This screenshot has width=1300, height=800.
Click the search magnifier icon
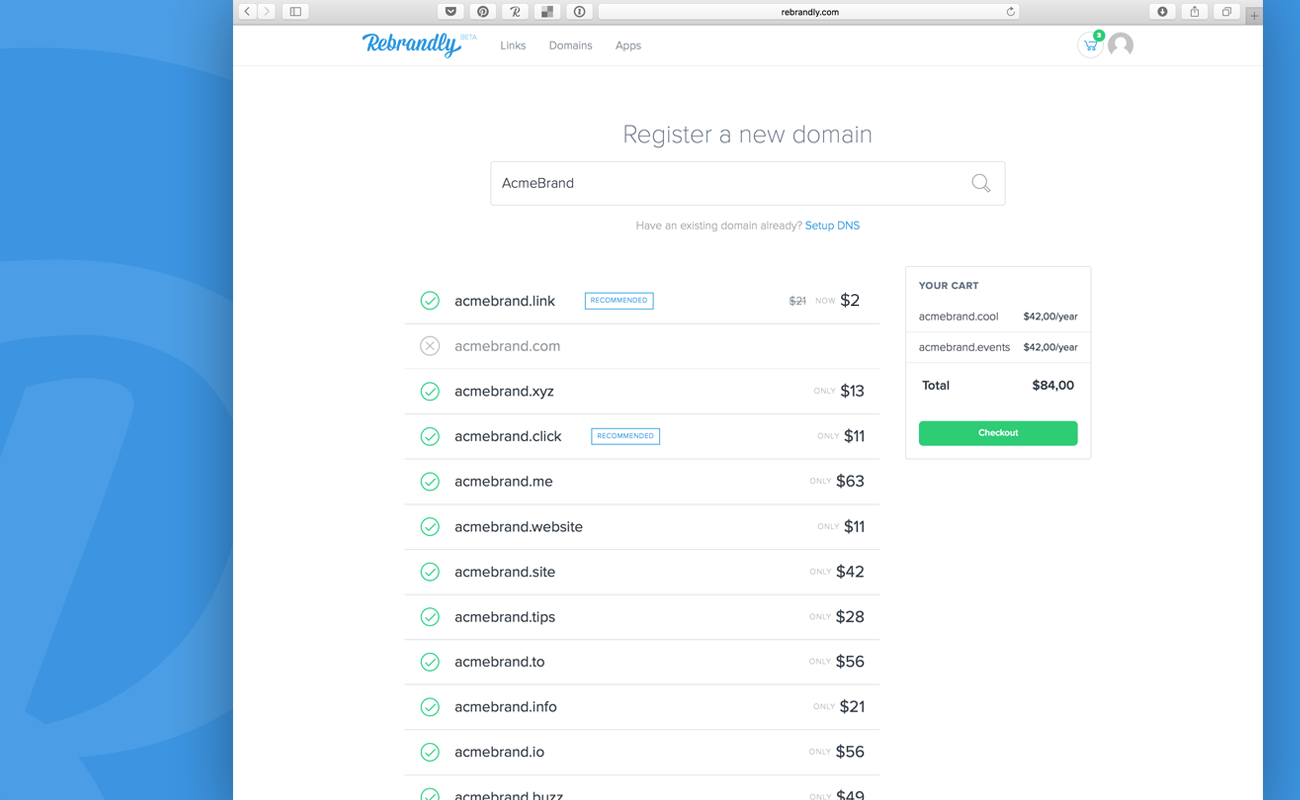coord(981,183)
